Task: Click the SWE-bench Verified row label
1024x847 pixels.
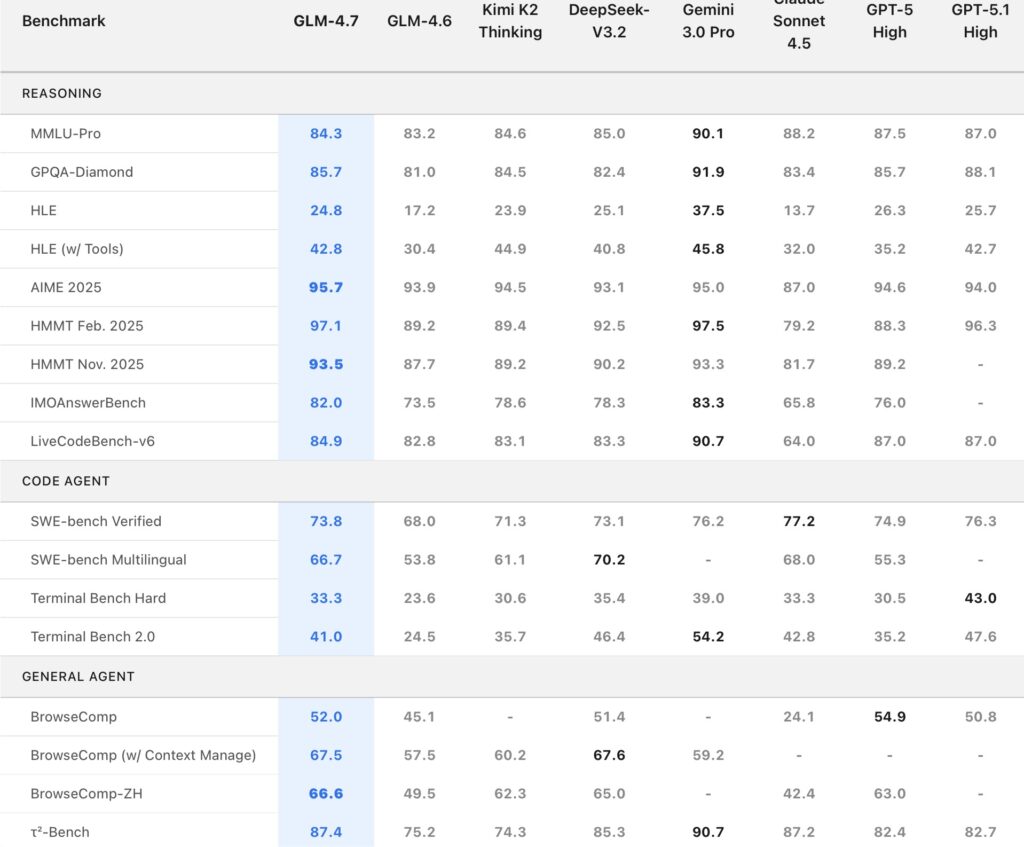Action: 96,521
